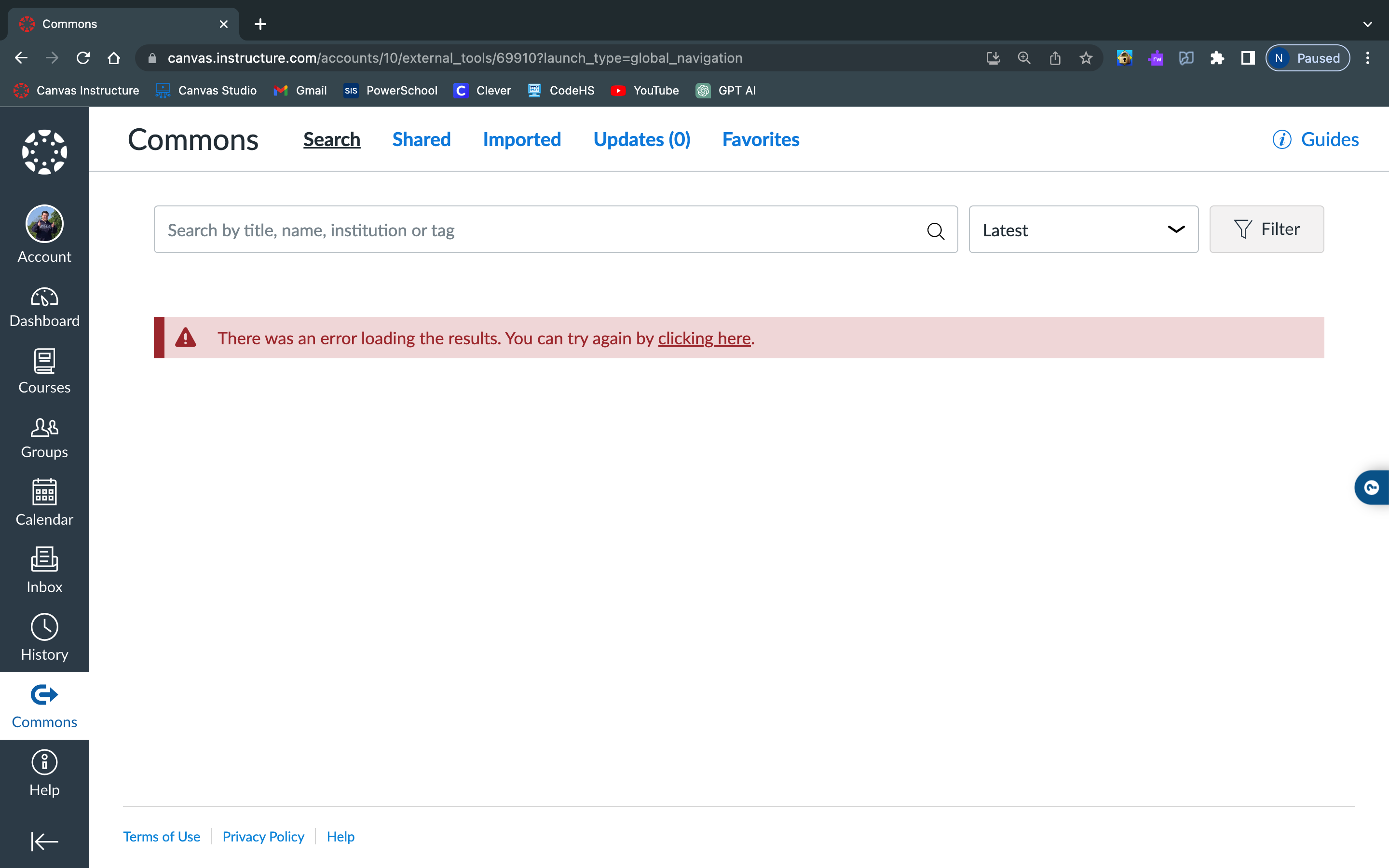Viewport: 1389px width, 868px height.
Task: Open the Chrome tab search chevron
Action: pos(1367,24)
